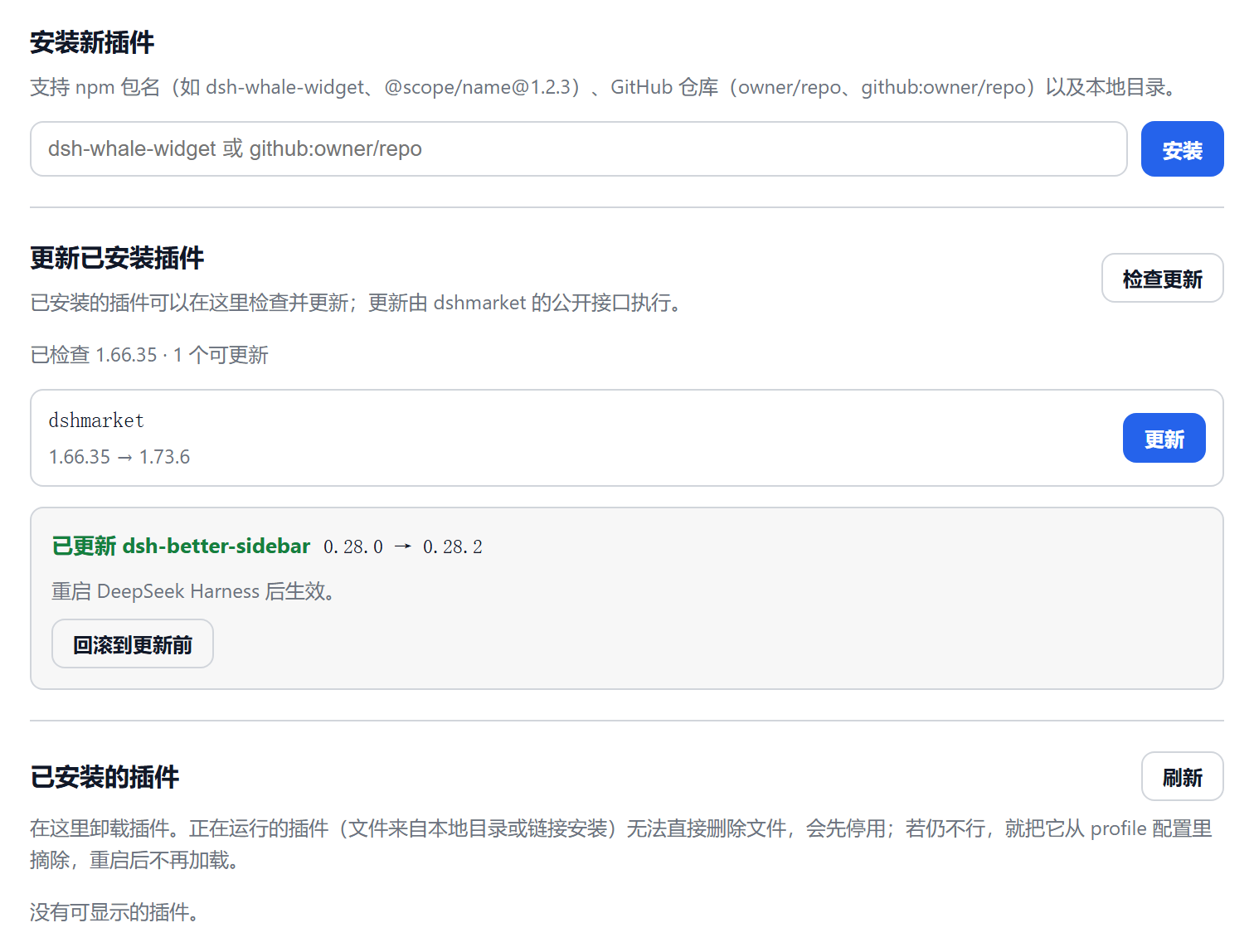This screenshot has height=952, width=1254.
Task: Click the 已更新 dsh-better-sidebar status text
Action: coord(181,546)
